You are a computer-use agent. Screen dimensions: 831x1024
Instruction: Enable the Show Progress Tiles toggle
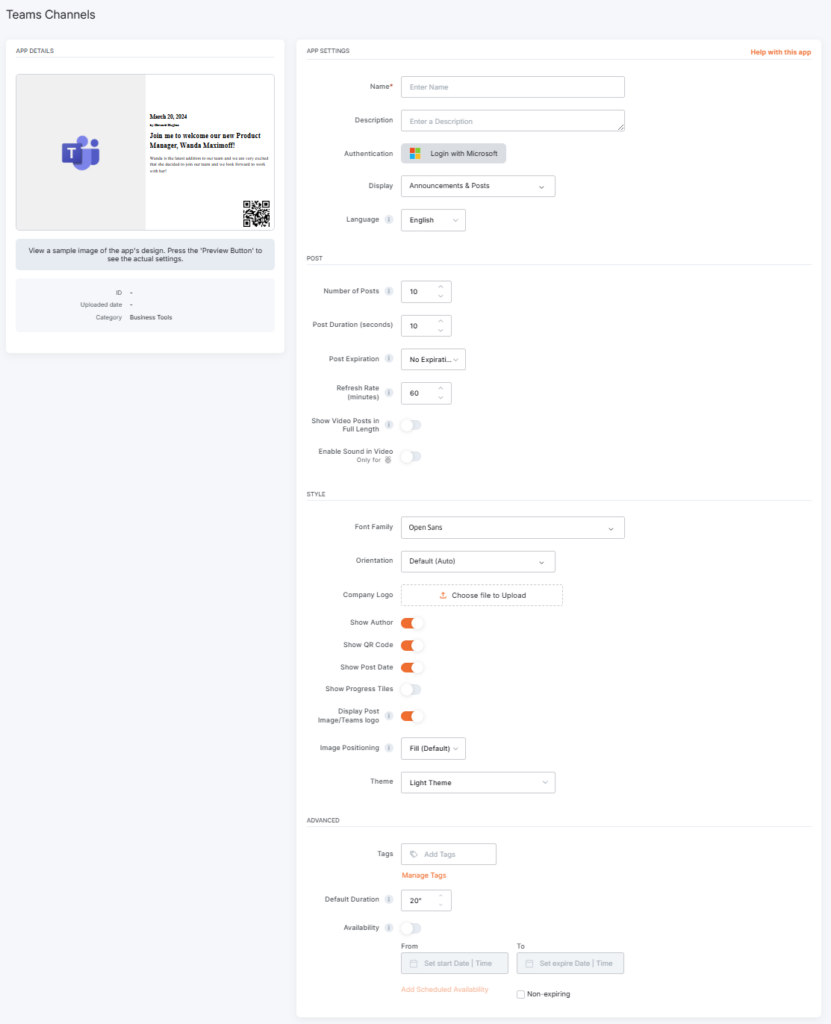pyautogui.click(x=410, y=689)
